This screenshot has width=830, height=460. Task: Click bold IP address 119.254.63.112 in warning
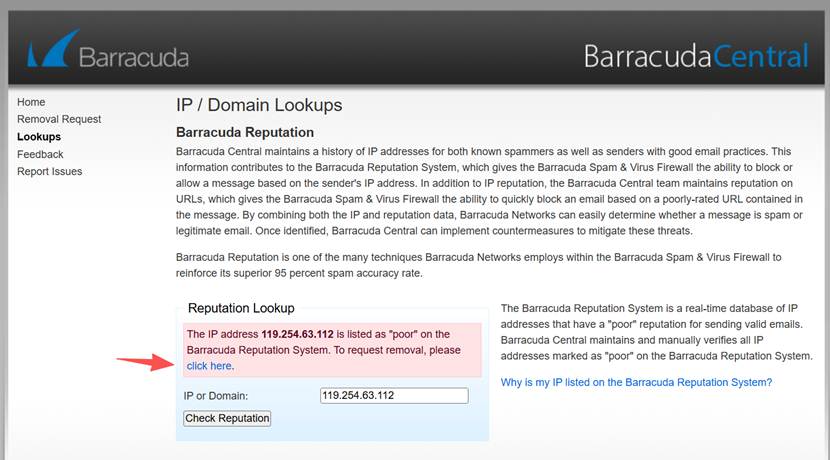pyautogui.click(x=297, y=334)
